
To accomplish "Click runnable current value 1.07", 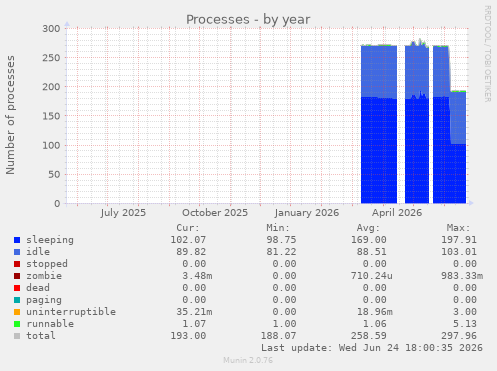I will (x=194, y=324).
